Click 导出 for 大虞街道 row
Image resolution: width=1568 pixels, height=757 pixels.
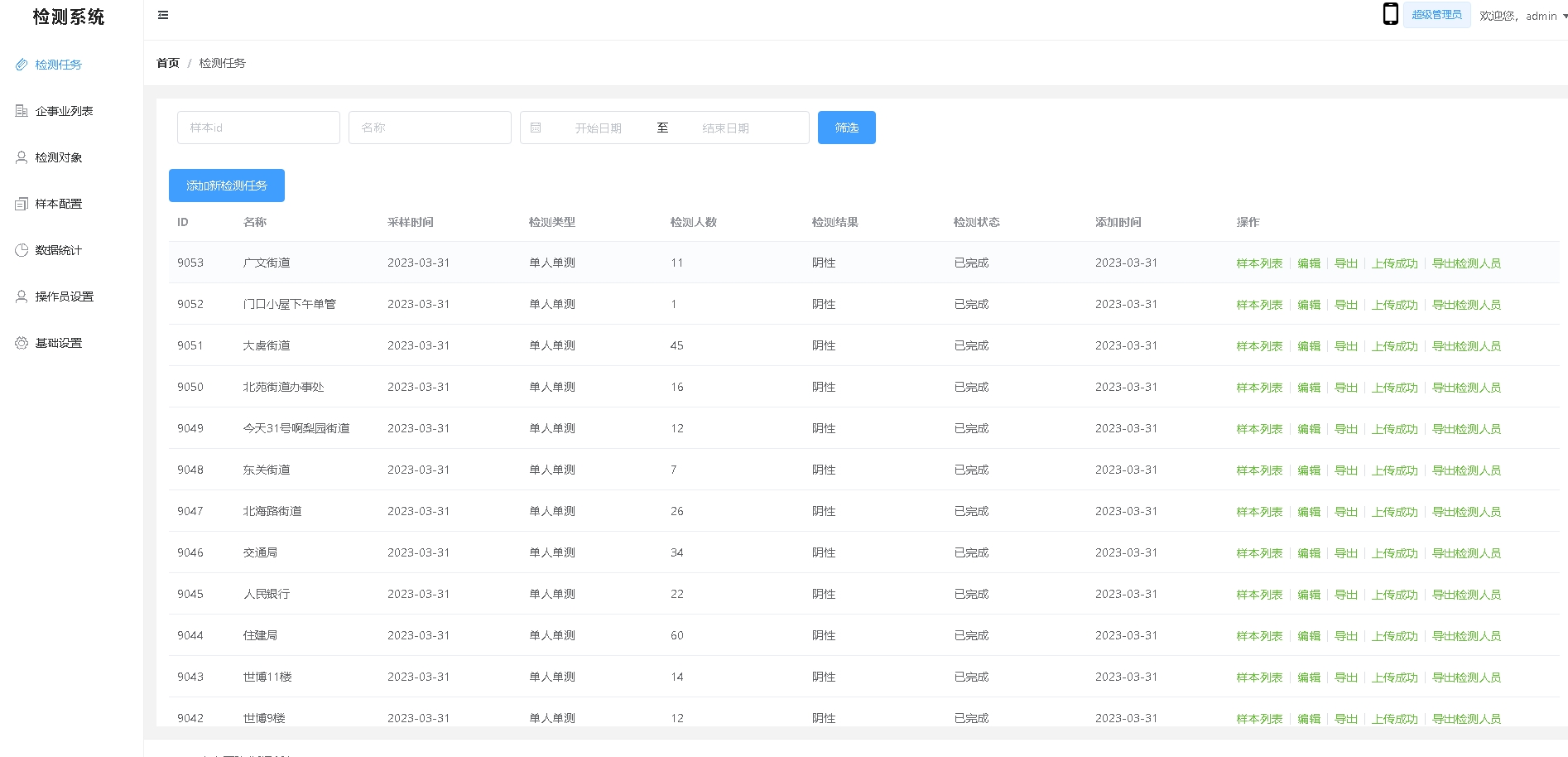point(1346,346)
